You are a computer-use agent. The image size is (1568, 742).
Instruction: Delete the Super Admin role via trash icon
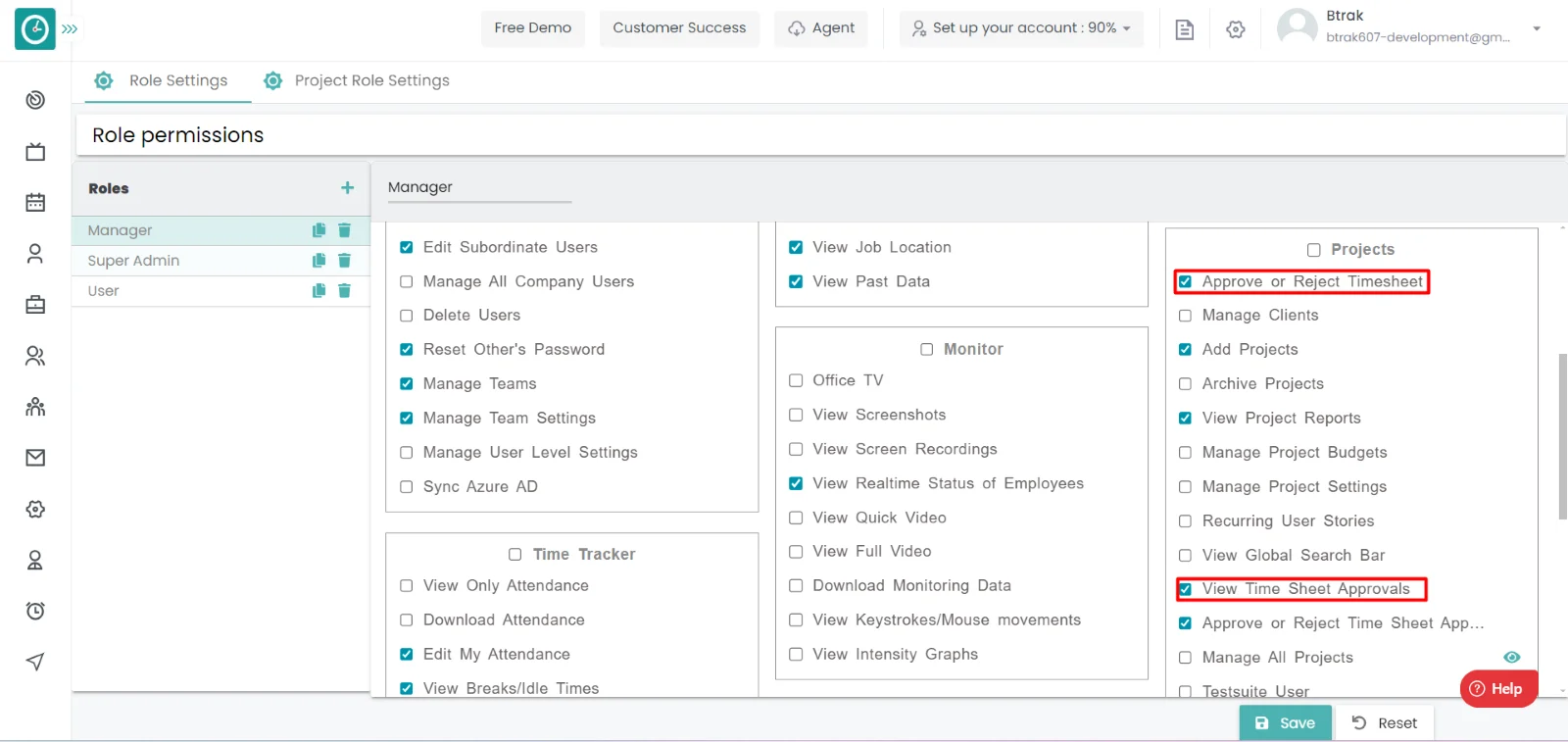click(344, 261)
